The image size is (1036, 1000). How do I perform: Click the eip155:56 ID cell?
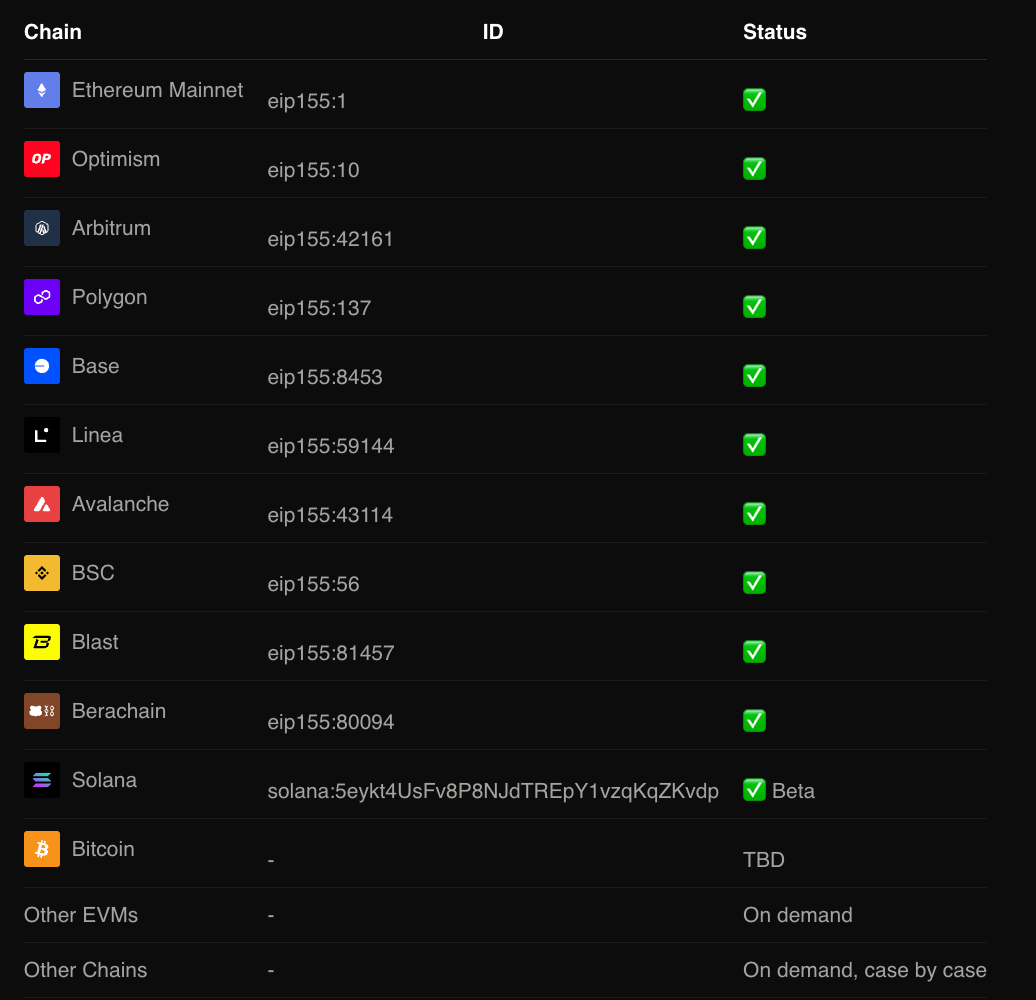point(313,584)
